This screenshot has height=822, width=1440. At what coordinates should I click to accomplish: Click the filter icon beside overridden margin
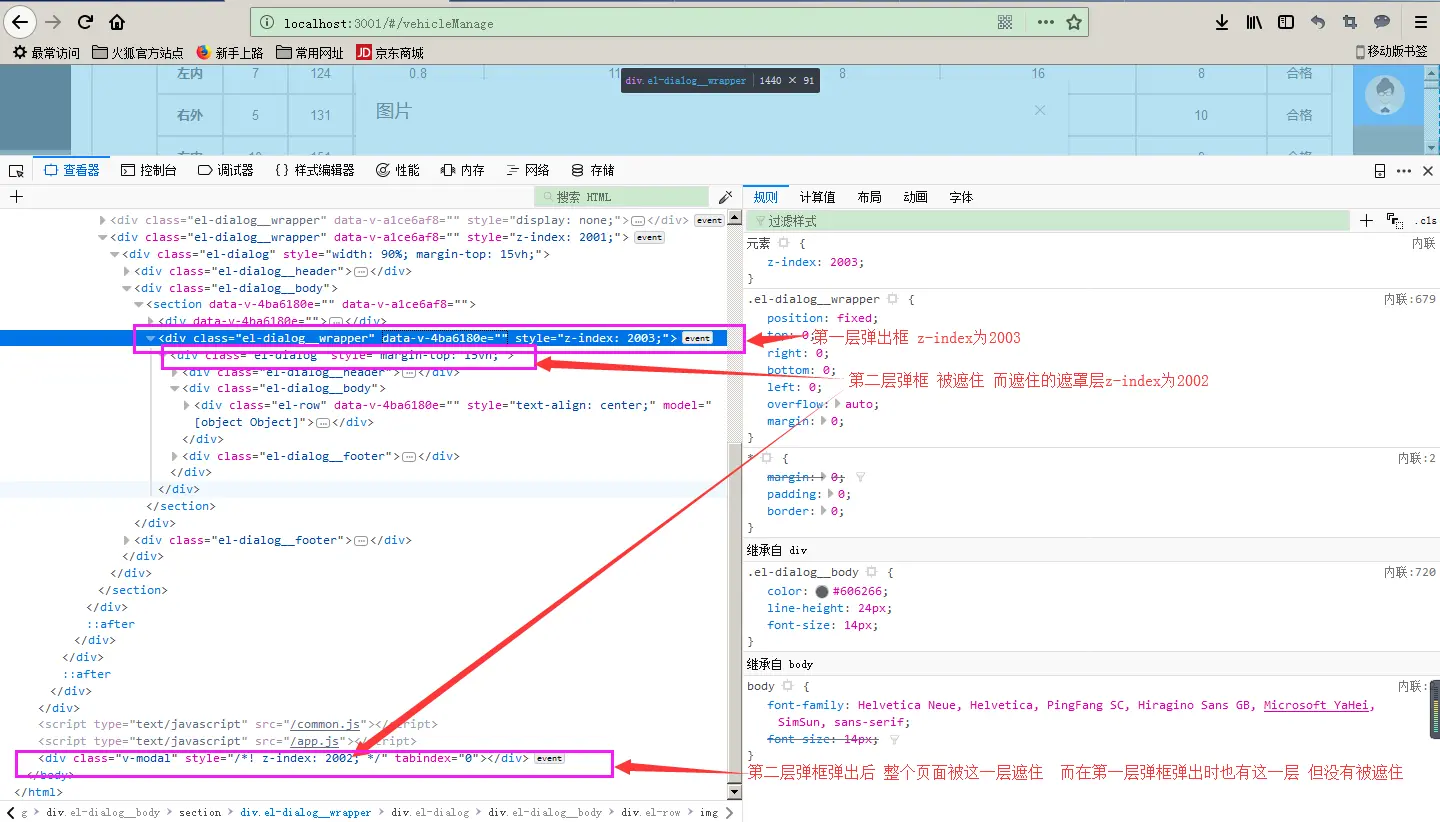click(x=860, y=478)
